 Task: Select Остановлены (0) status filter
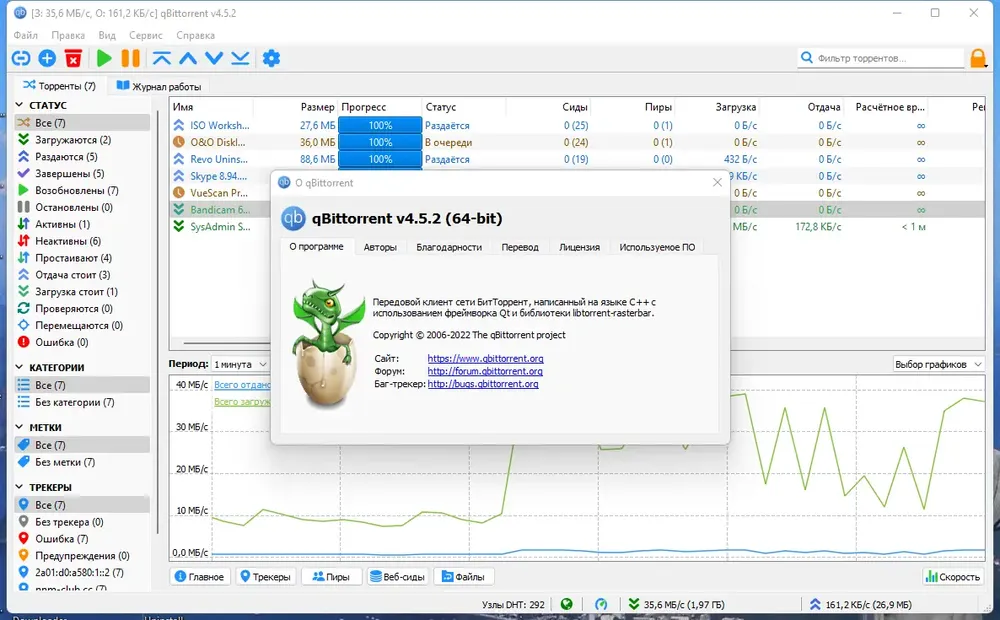[x=82, y=207]
